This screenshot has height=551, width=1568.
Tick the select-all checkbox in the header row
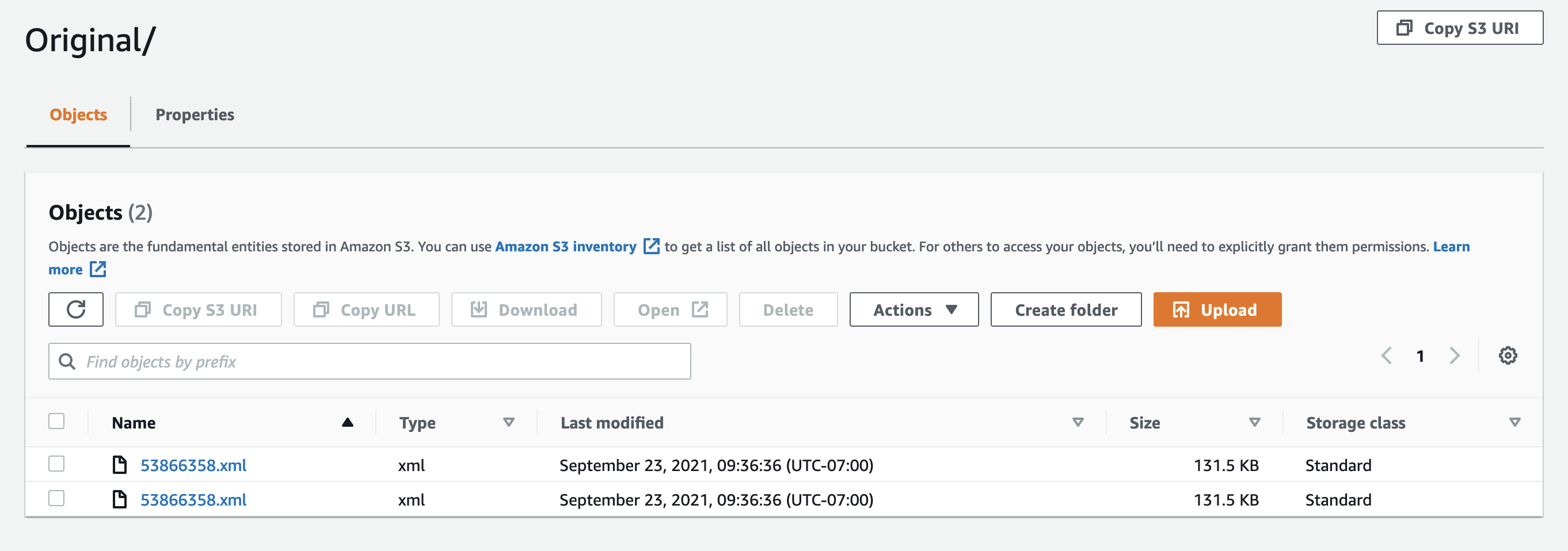(56, 421)
